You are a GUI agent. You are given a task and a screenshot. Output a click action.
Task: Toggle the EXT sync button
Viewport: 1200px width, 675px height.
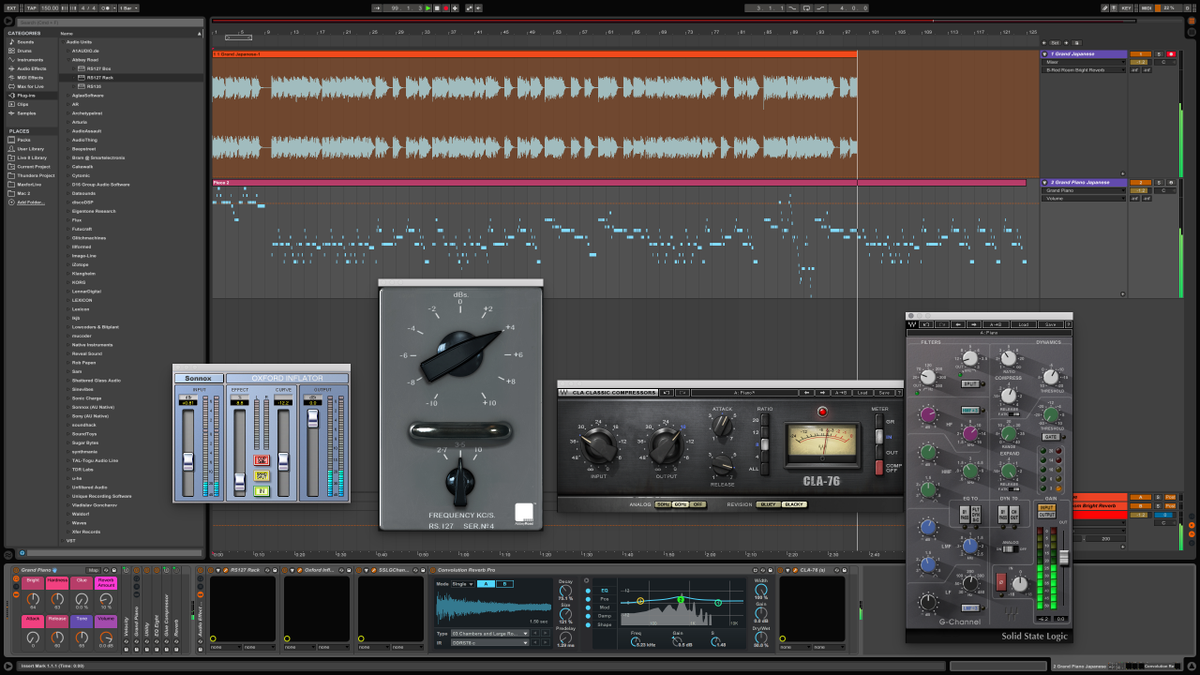(x=12, y=8)
